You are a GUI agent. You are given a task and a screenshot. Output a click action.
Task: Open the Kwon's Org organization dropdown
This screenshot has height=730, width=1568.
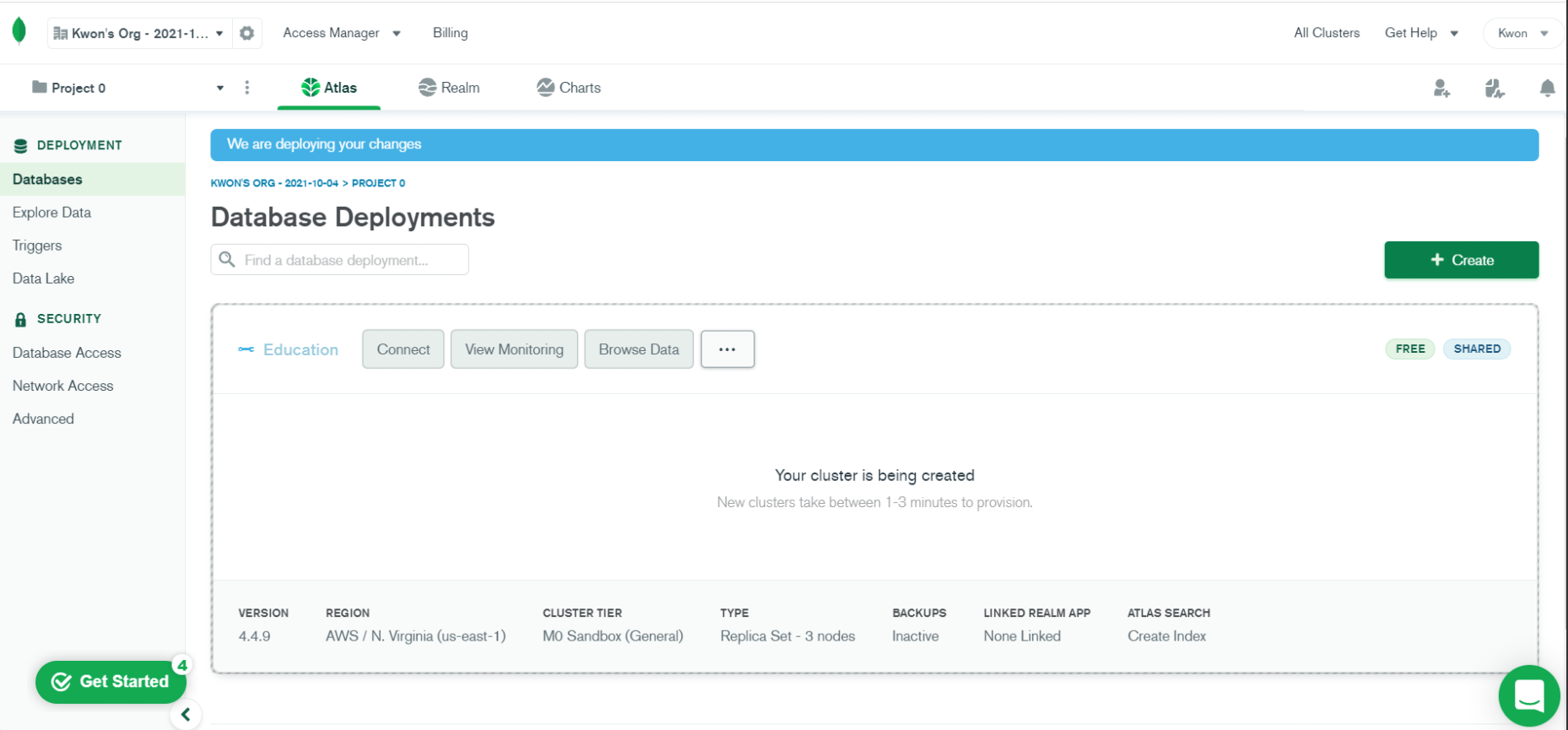pyautogui.click(x=138, y=33)
